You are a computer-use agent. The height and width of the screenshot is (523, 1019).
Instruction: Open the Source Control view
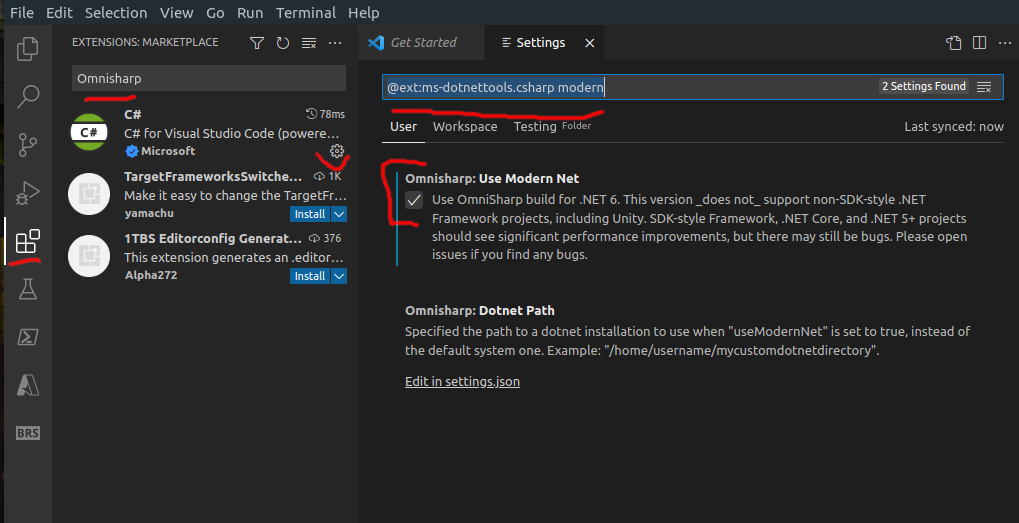(x=27, y=145)
